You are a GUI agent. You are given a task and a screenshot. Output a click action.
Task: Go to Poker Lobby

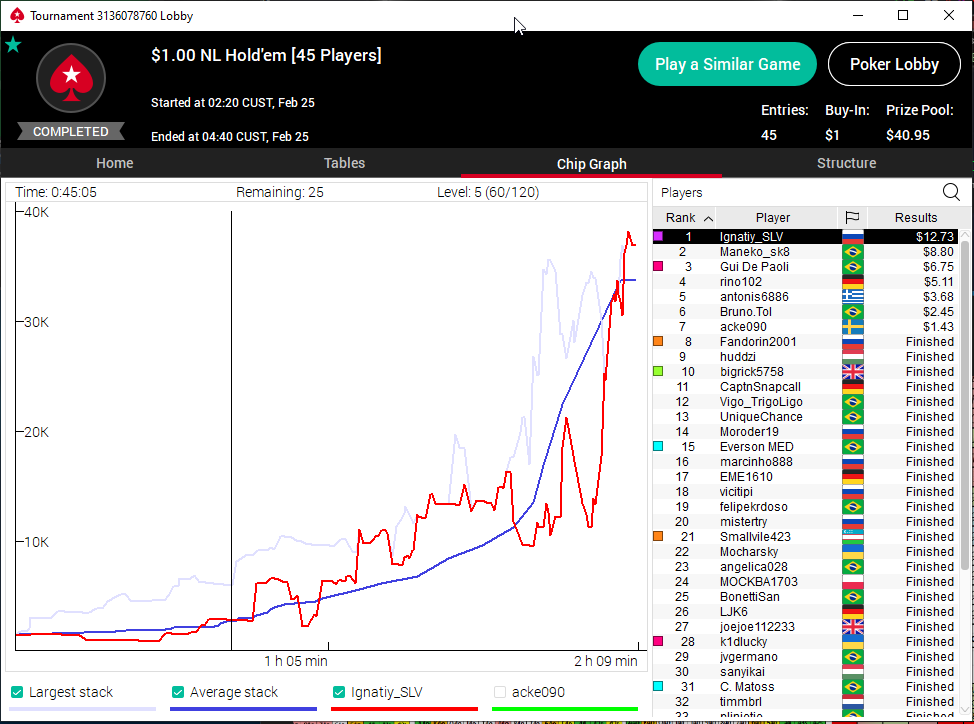(x=894, y=64)
